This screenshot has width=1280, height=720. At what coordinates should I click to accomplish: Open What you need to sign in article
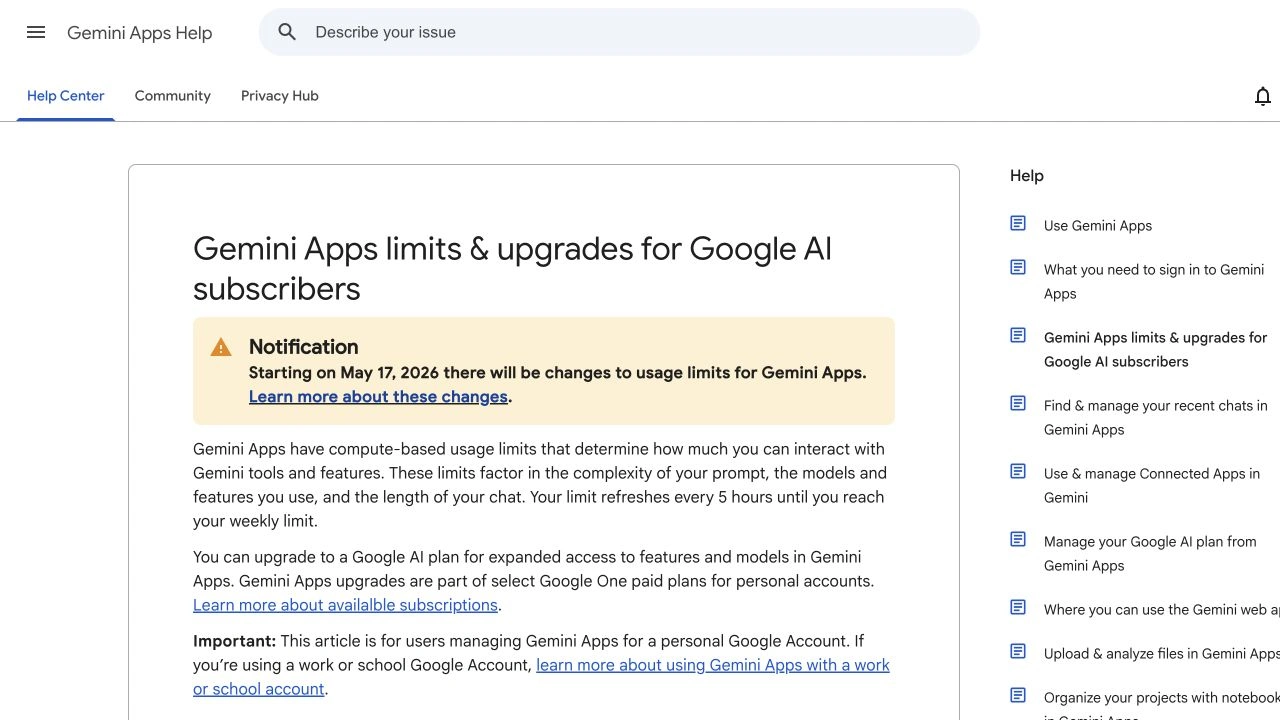1154,282
